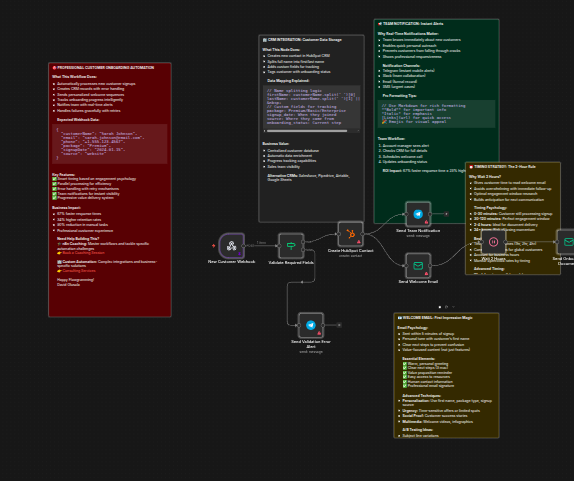Click warning triangle on Send Team Notification node

(x=426, y=222)
